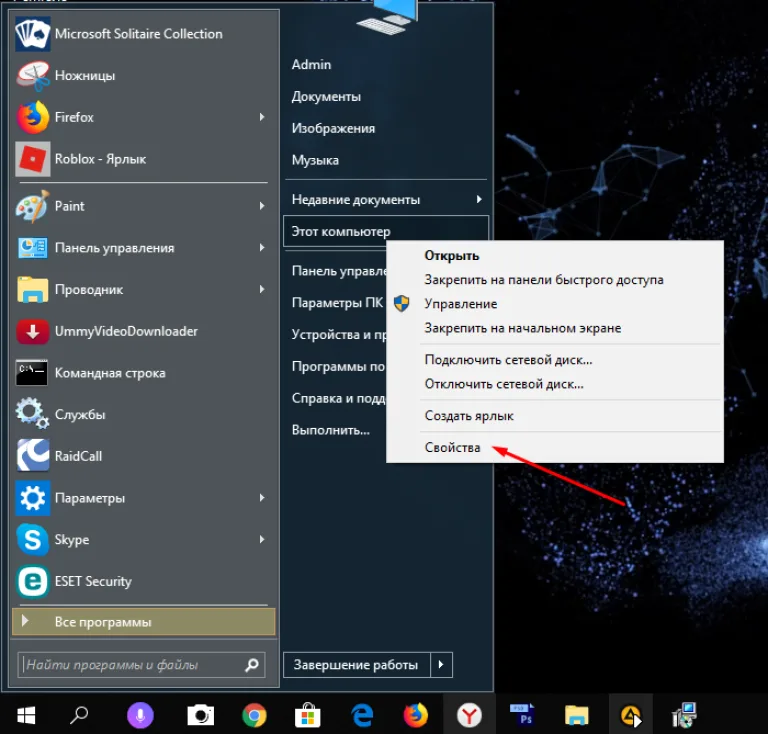Launch the Scissors (Ножницы) snipping icon
Viewport: 768px width, 734px height.
point(32,75)
